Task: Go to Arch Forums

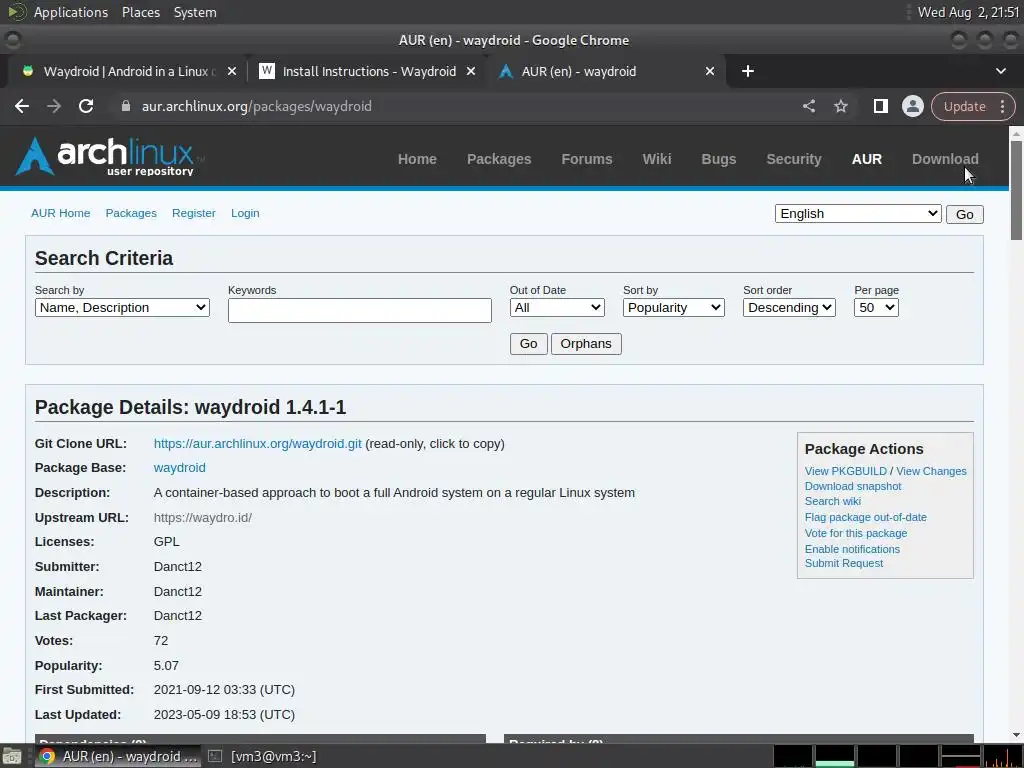Action: coord(586,159)
